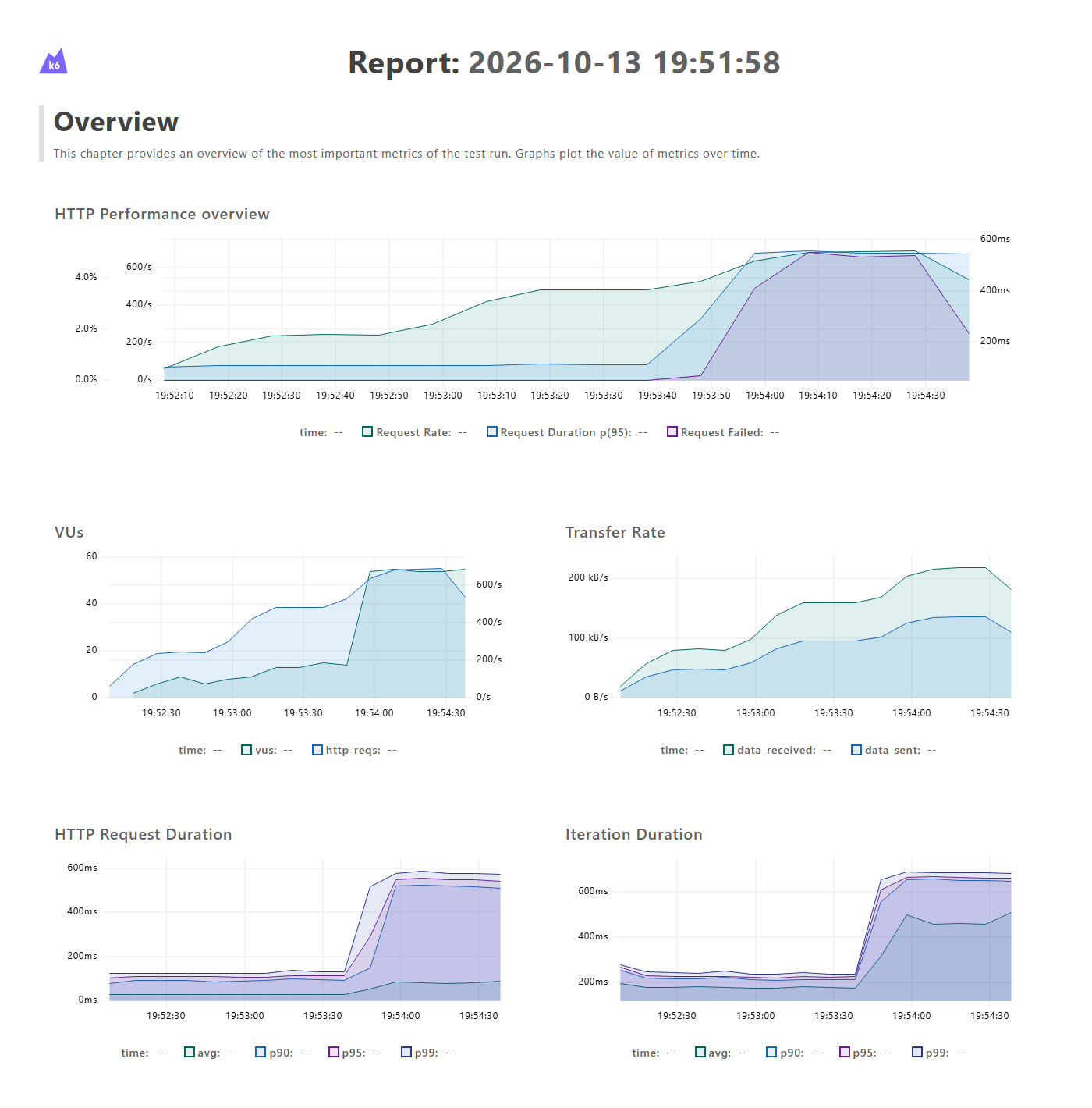The height and width of the screenshot is (1108, 1092).
Task: Click the HTTP Request Duration chart title
Action: click(x=144, y=834)
